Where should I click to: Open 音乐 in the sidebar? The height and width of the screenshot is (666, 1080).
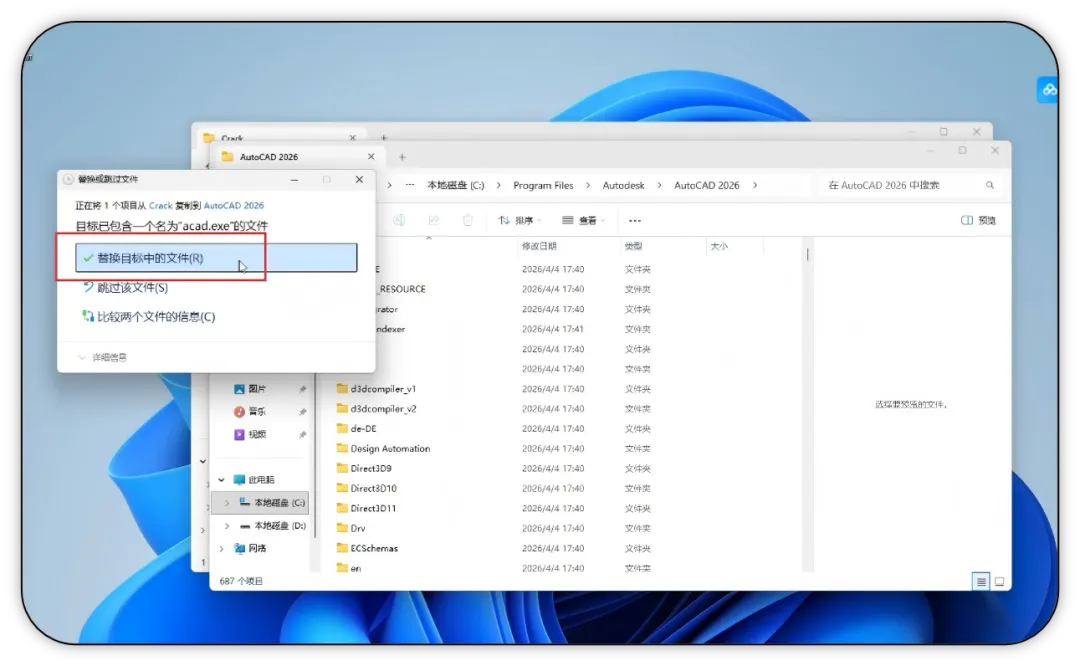point(257,412)
